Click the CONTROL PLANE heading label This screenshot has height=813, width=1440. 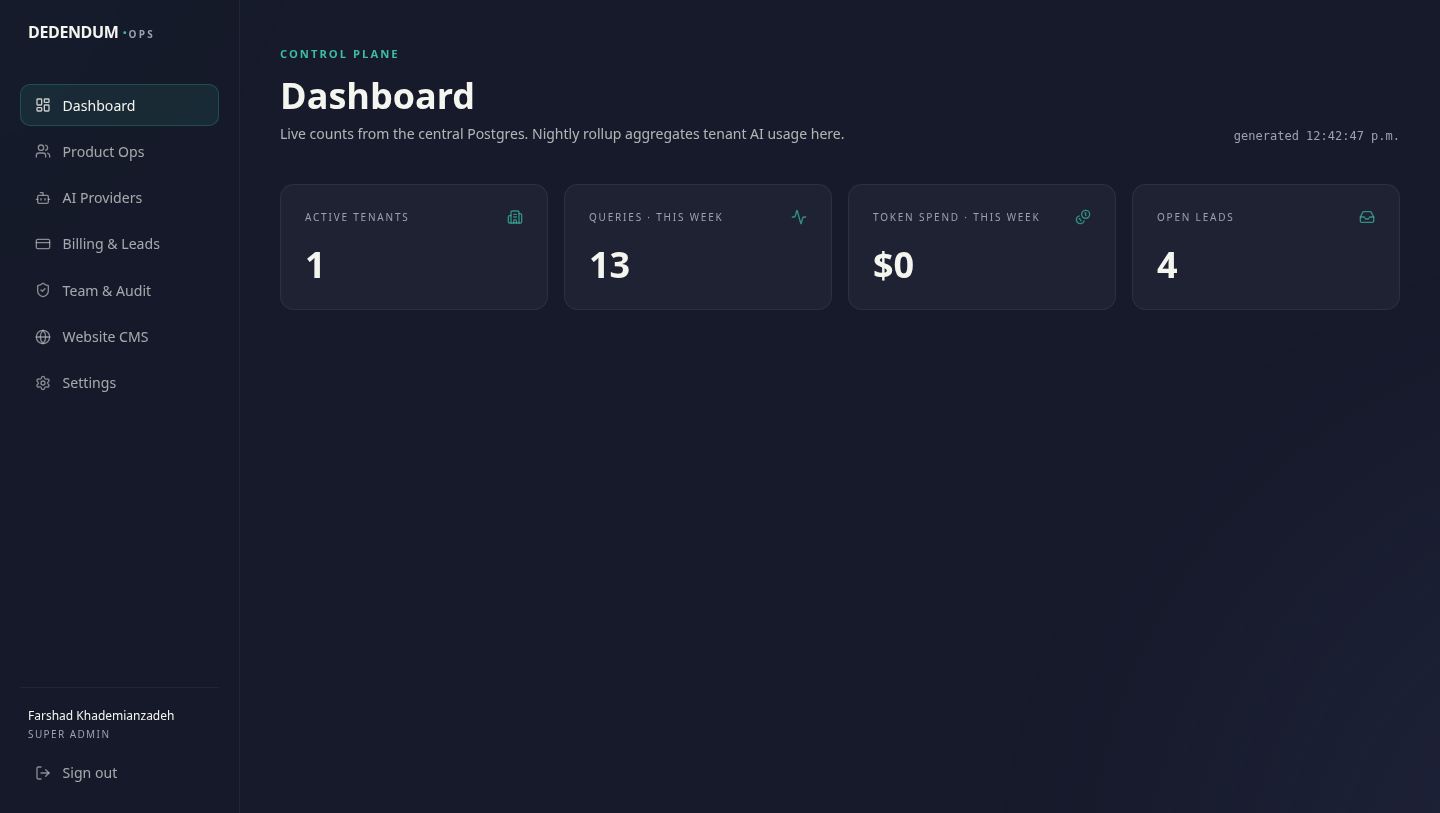tap(339, 54)
